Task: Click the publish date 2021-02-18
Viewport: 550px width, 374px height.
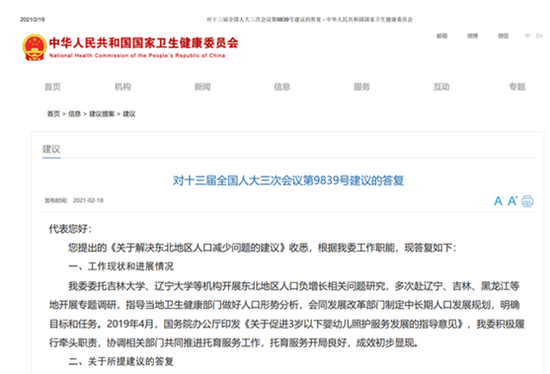Action: click(88, 200)
